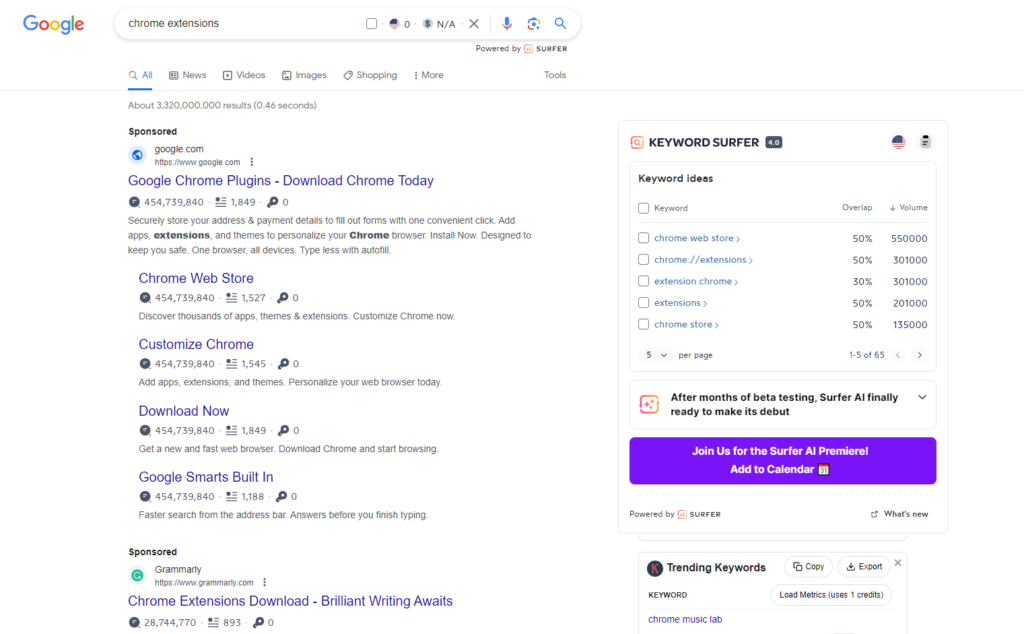Switch to the Images tab
1024x634 pixels.
pos(304,75)
